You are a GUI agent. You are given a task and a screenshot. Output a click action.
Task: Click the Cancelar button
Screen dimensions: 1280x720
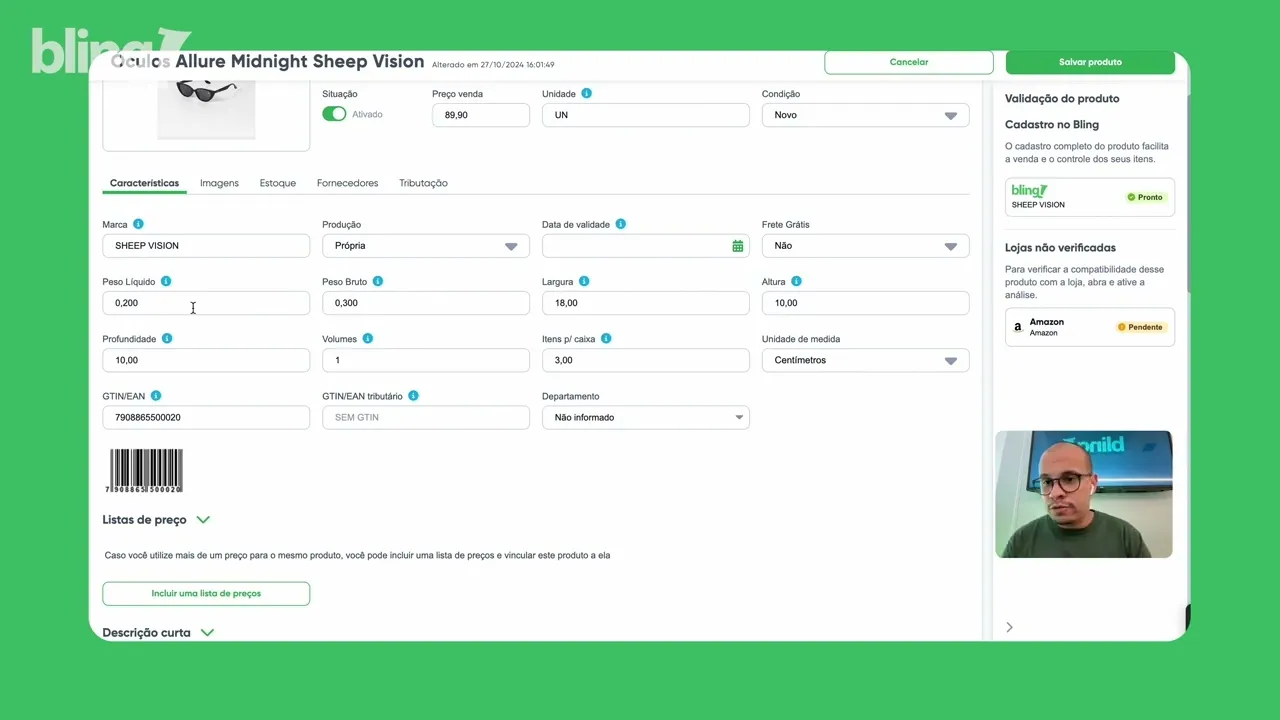click(909, 62)
